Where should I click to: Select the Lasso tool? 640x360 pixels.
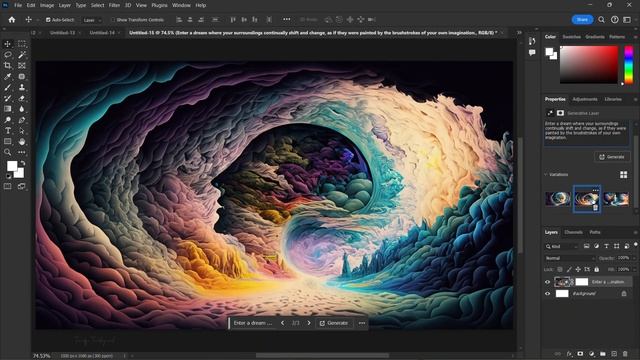click(x=8, y=55)
